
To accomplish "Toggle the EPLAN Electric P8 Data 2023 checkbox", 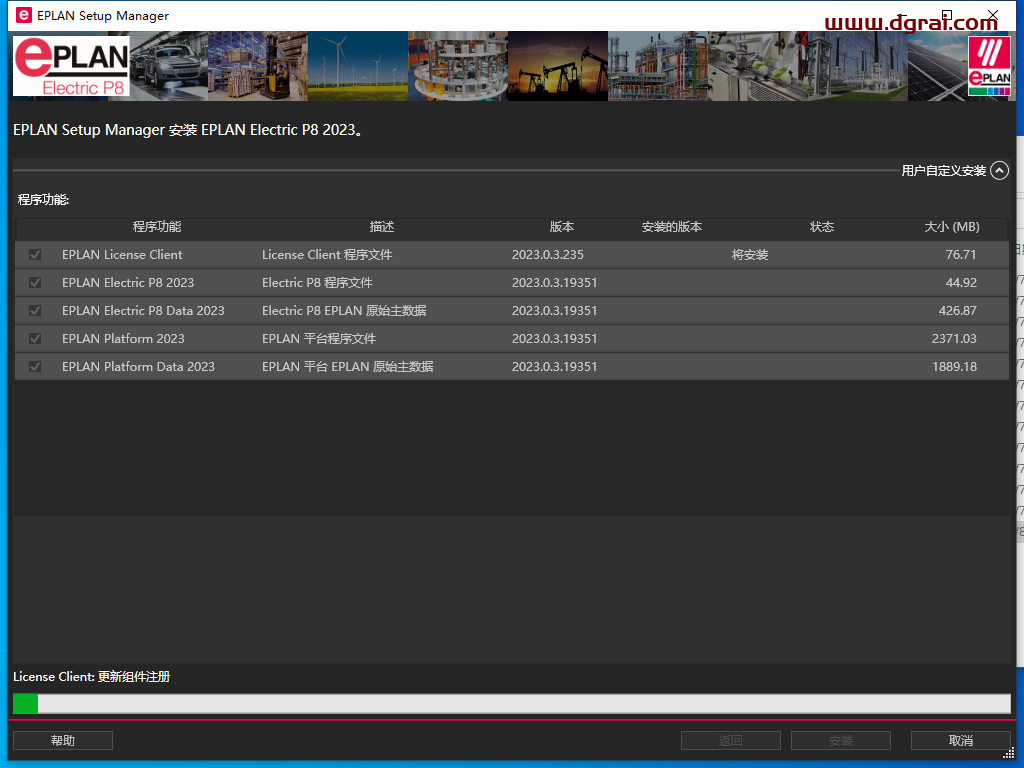I will coord(35,311).
